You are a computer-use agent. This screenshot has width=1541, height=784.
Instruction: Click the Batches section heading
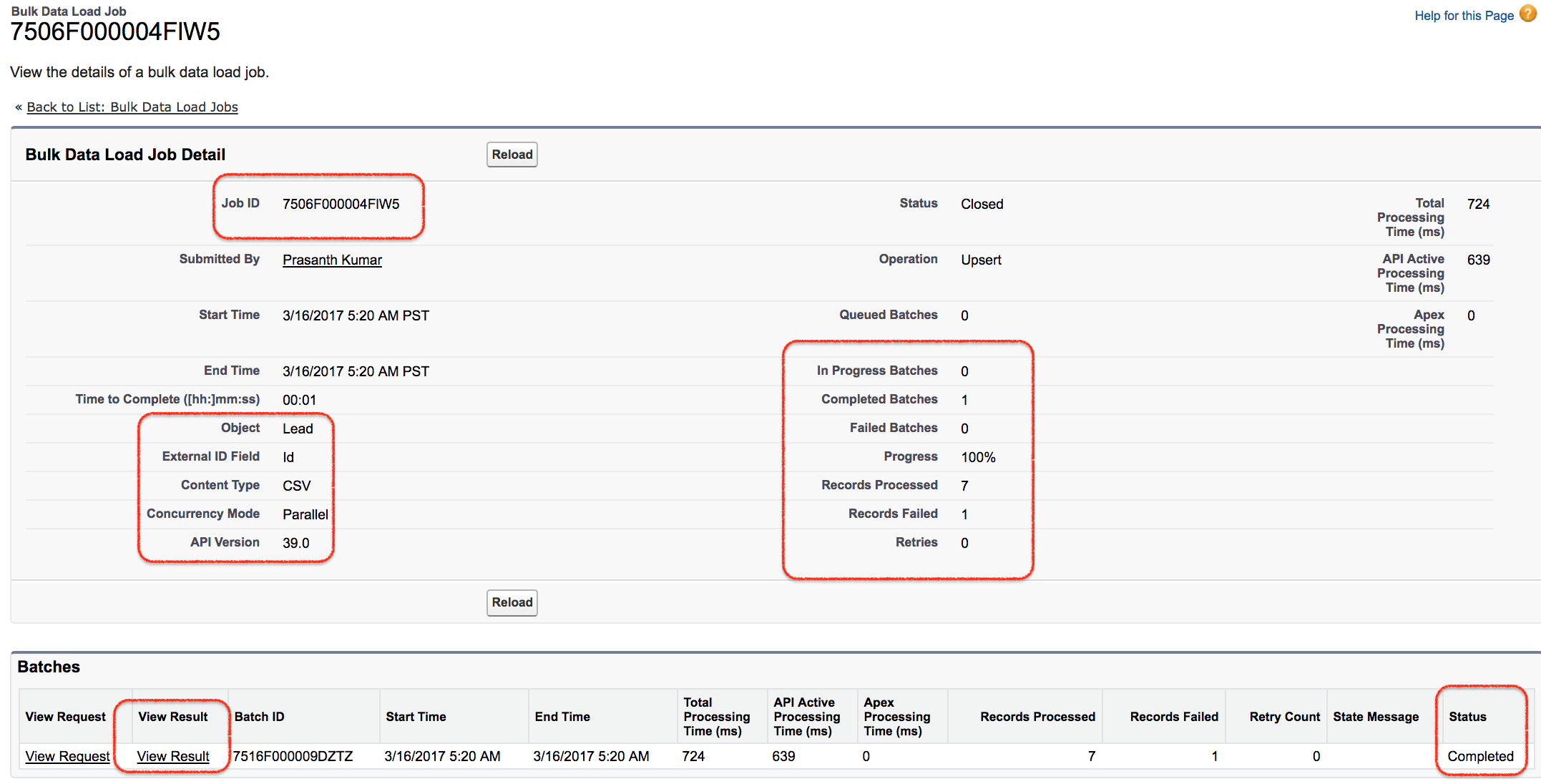49,667
